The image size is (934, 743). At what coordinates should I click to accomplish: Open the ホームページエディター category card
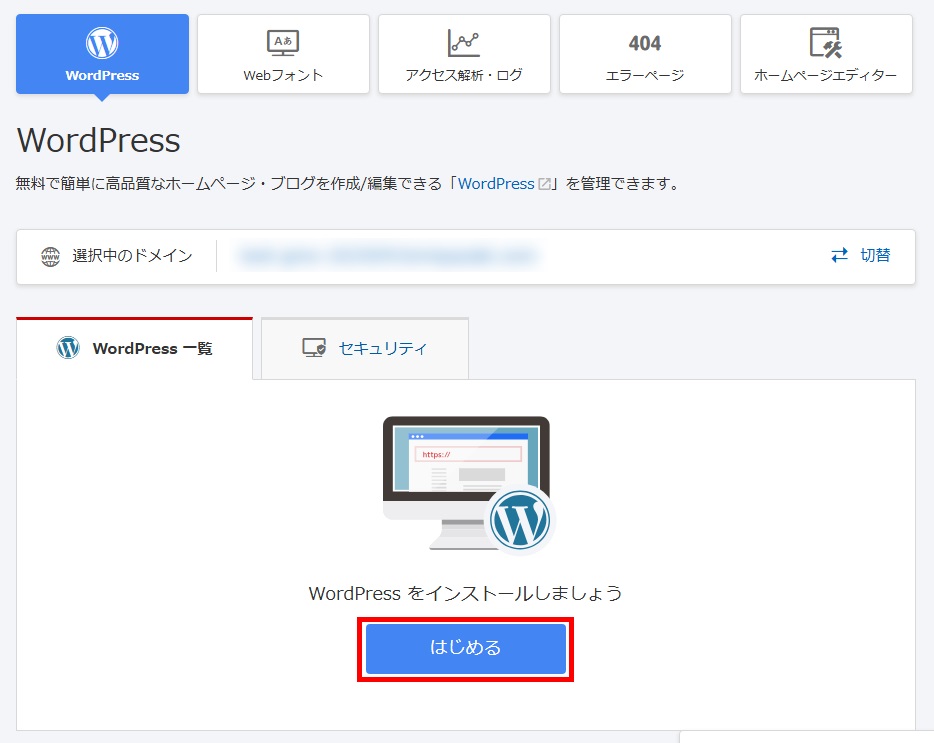coord(826,54)
